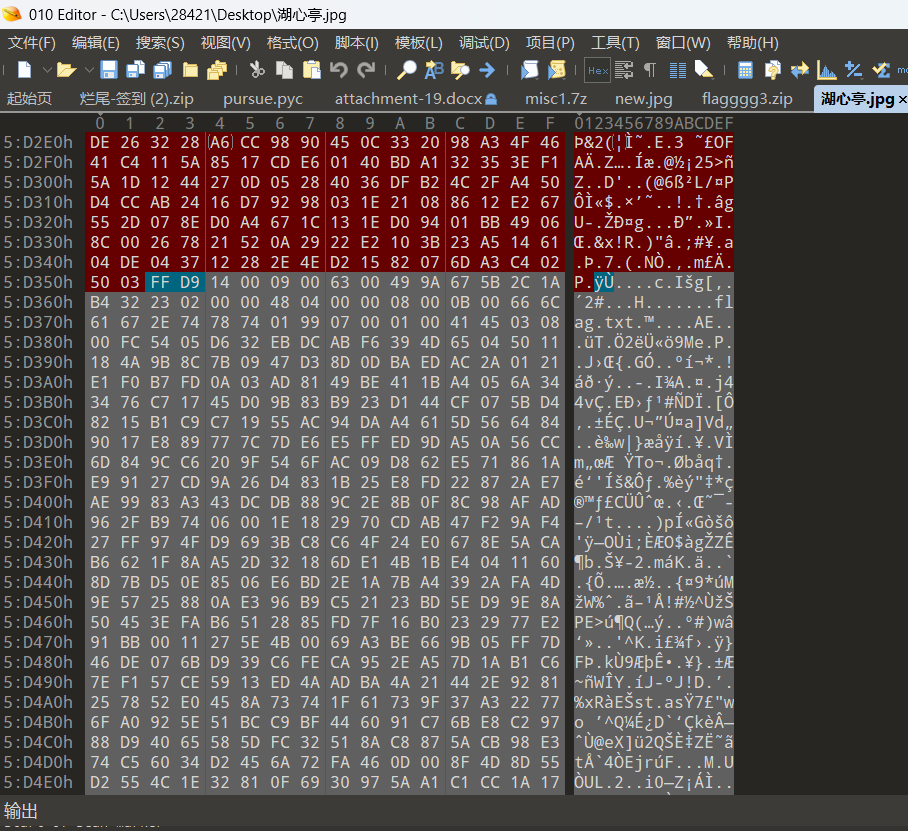This screenshot has height=831, width=908.
Task: Click the blue Goto arrow icon
Action: (x=487, y=70)
